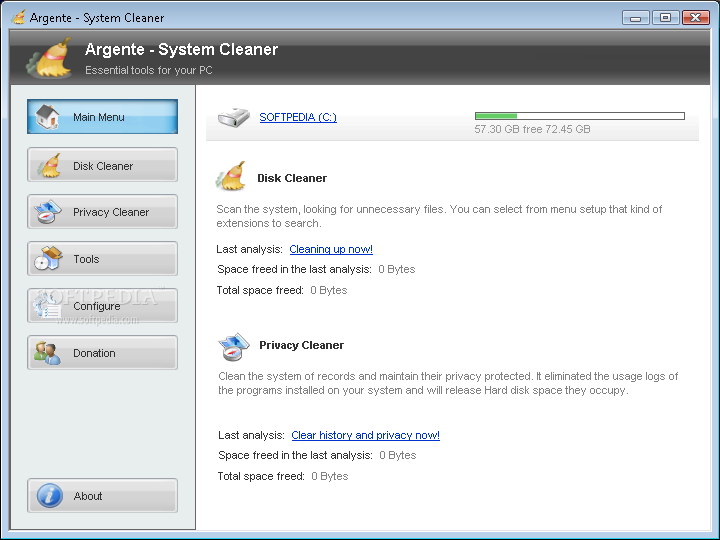Open the Main Menu sidebar button
Screen dimensions: 720x540
102,117
